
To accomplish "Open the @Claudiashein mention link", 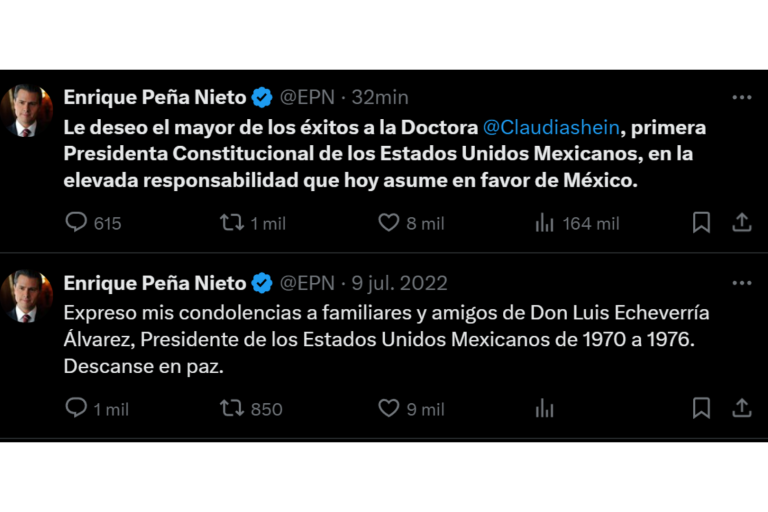I will (549, 128).
